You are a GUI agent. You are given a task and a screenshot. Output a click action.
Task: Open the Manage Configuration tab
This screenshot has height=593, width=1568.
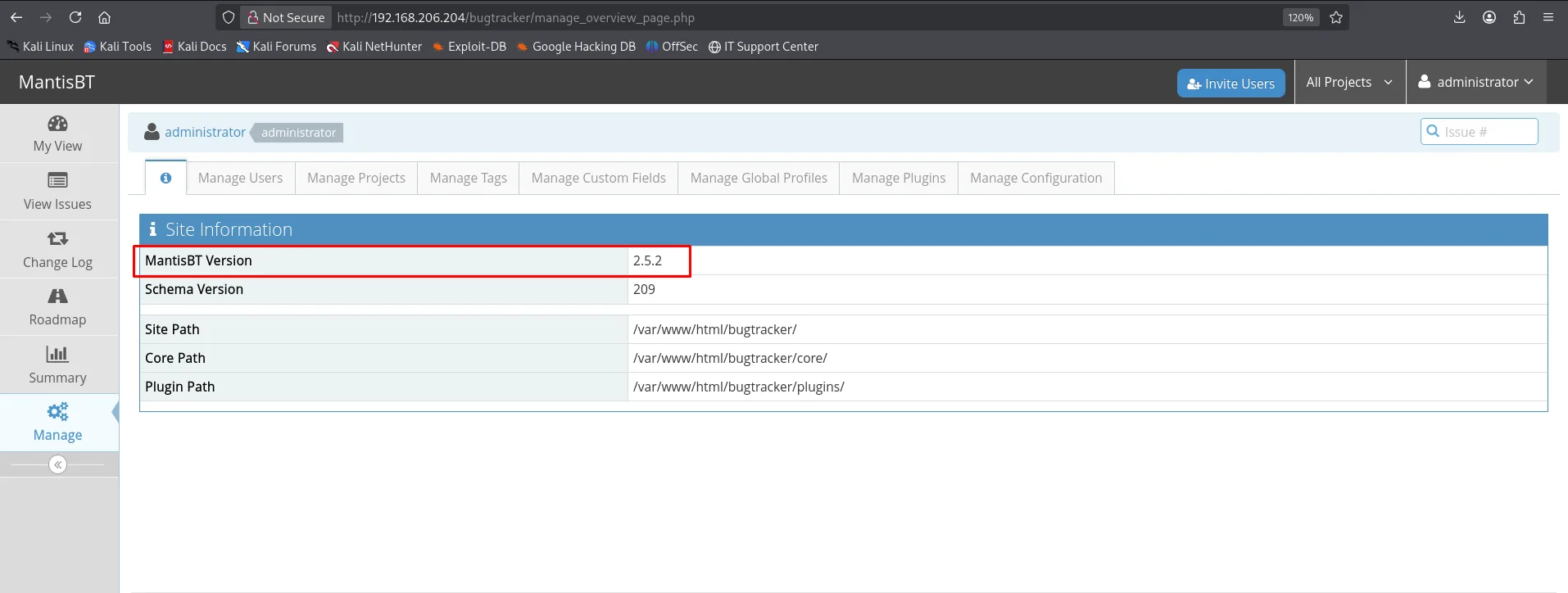pyautogui.click(x=1036, y=178)
